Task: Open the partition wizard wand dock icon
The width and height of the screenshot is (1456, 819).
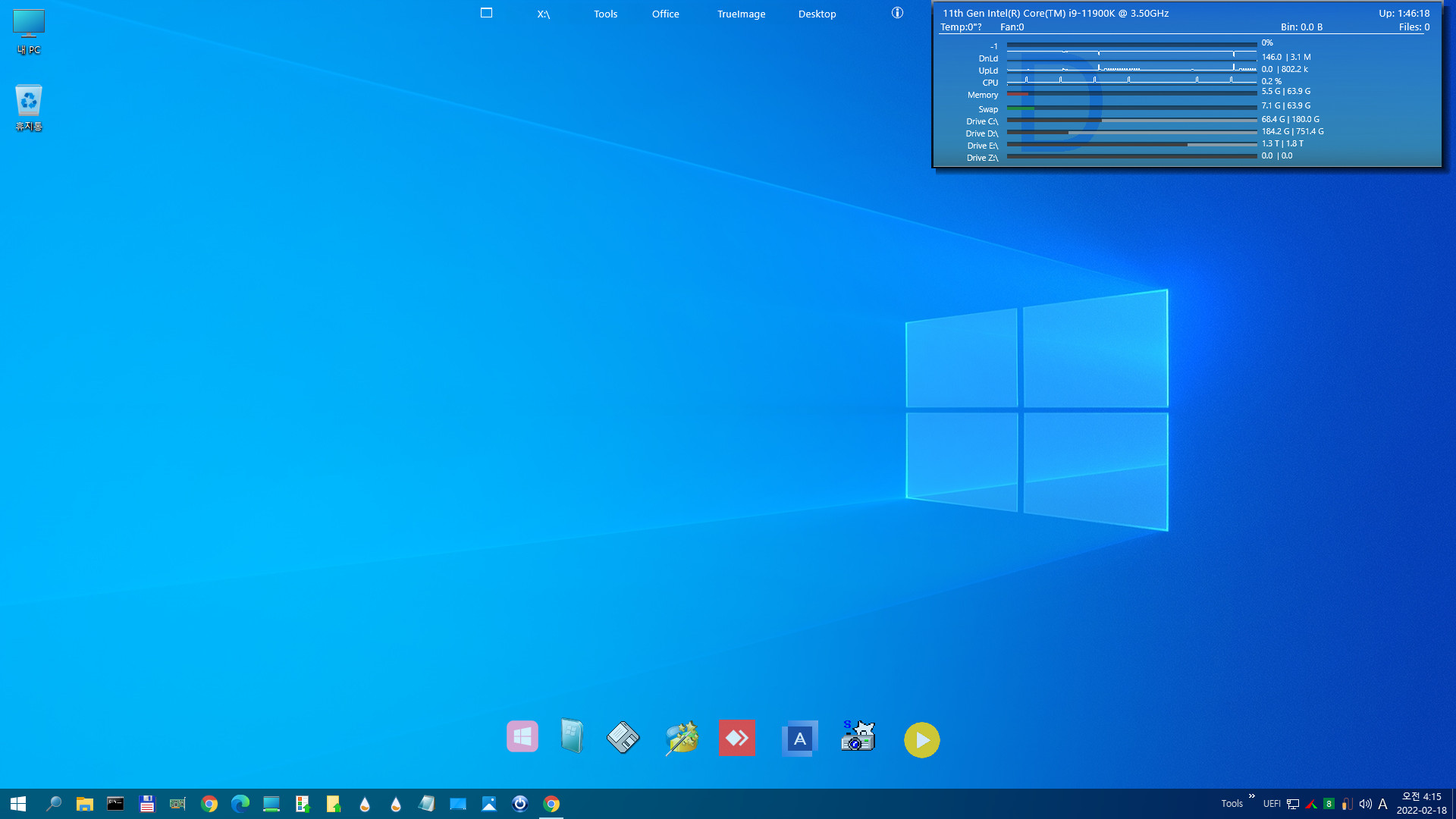Action: click(x=681, y=738)
